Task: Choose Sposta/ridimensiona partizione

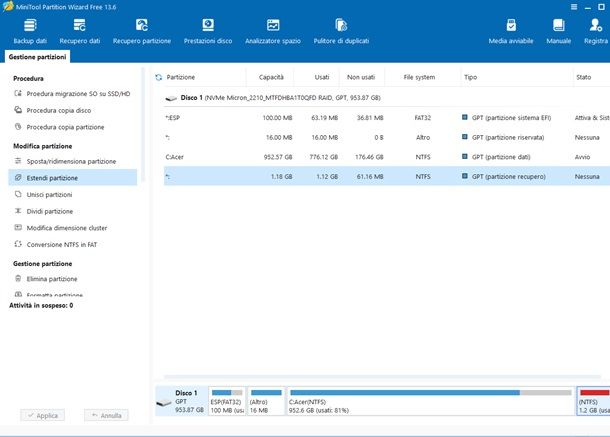Action: point(65,161)
